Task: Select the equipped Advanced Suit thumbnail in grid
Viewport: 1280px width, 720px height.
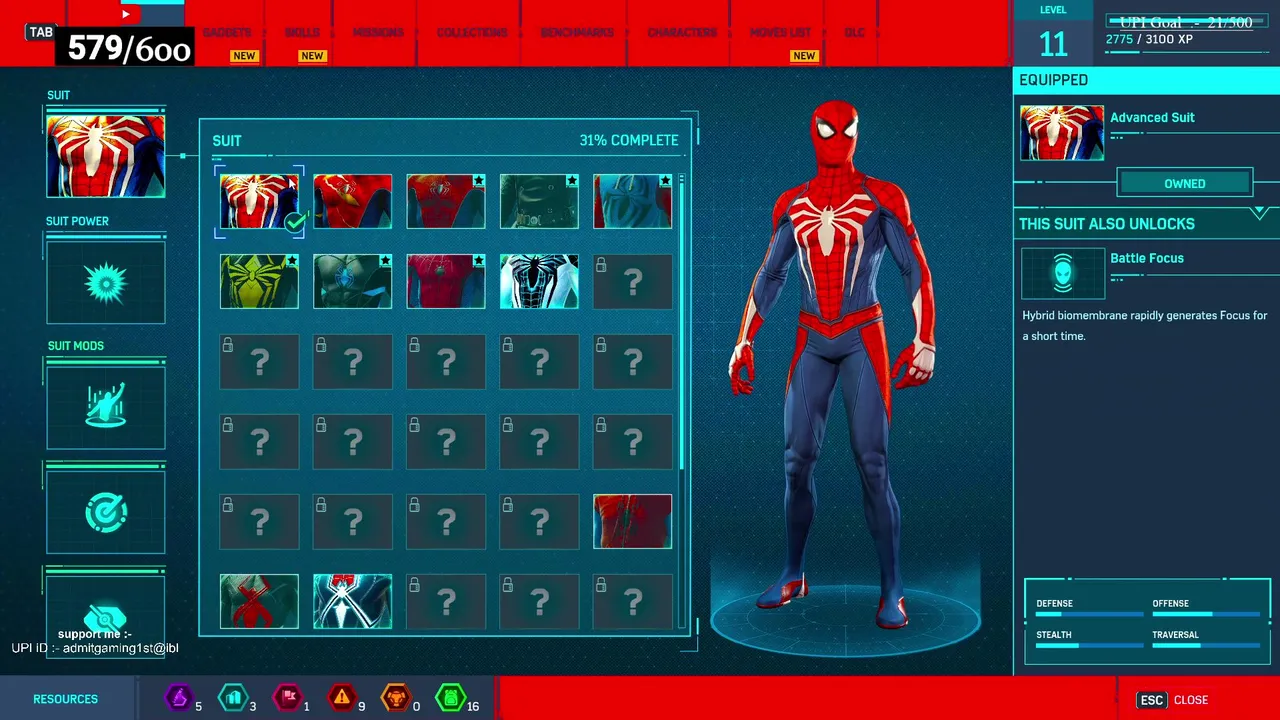Action: (x=259, y=201)
